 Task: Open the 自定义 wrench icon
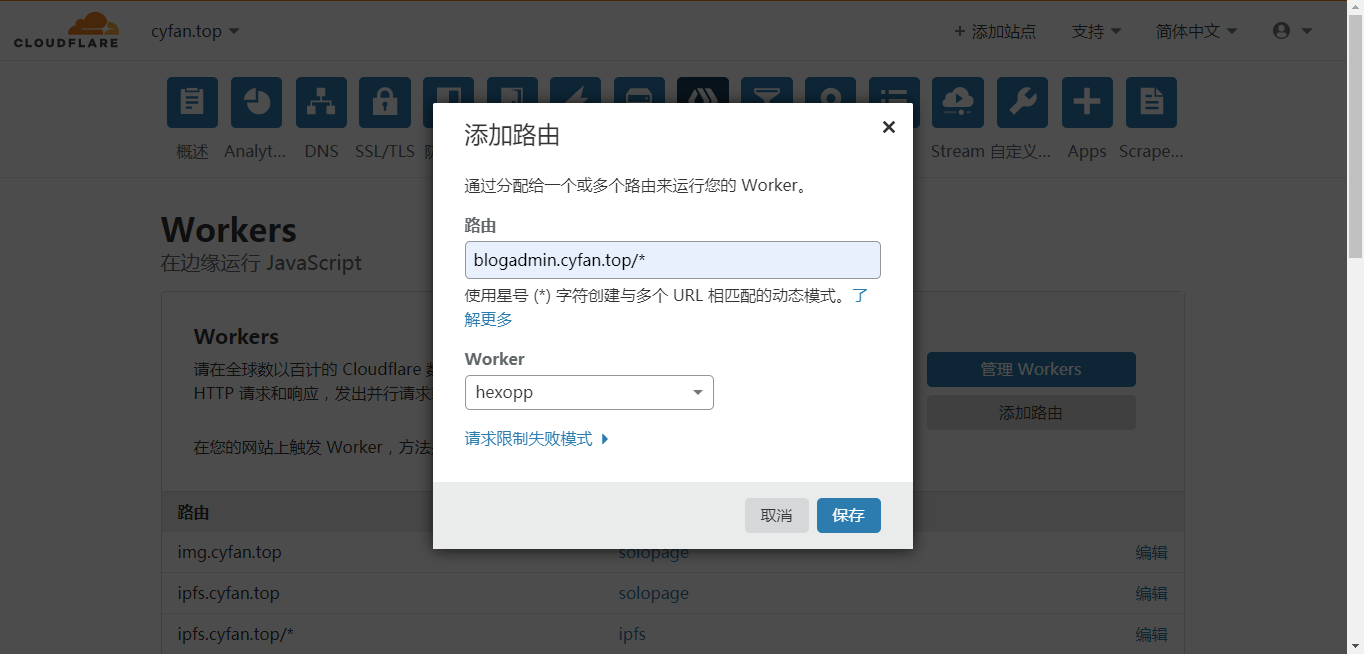[x=1022, y=102]
